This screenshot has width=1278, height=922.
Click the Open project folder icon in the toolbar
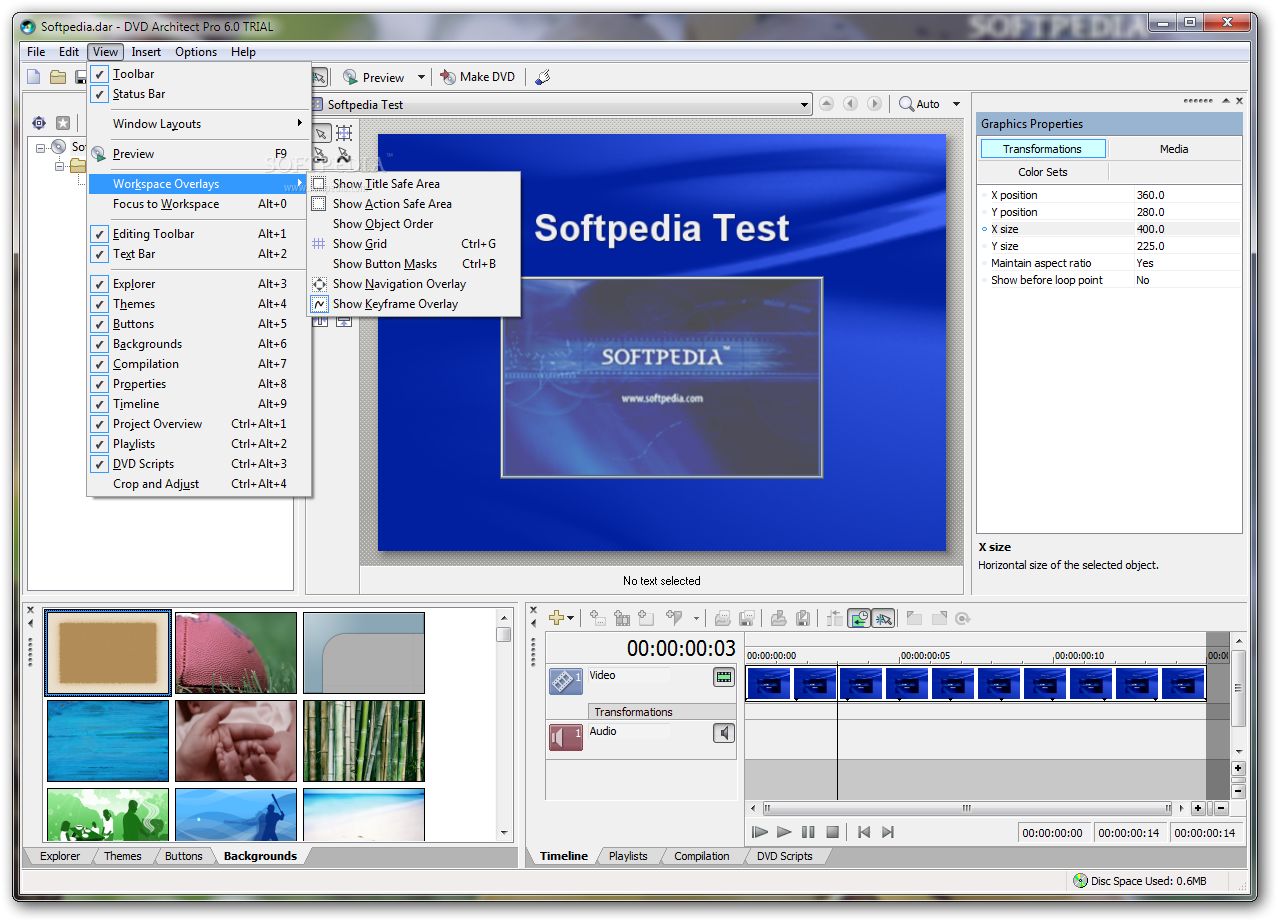58,77
